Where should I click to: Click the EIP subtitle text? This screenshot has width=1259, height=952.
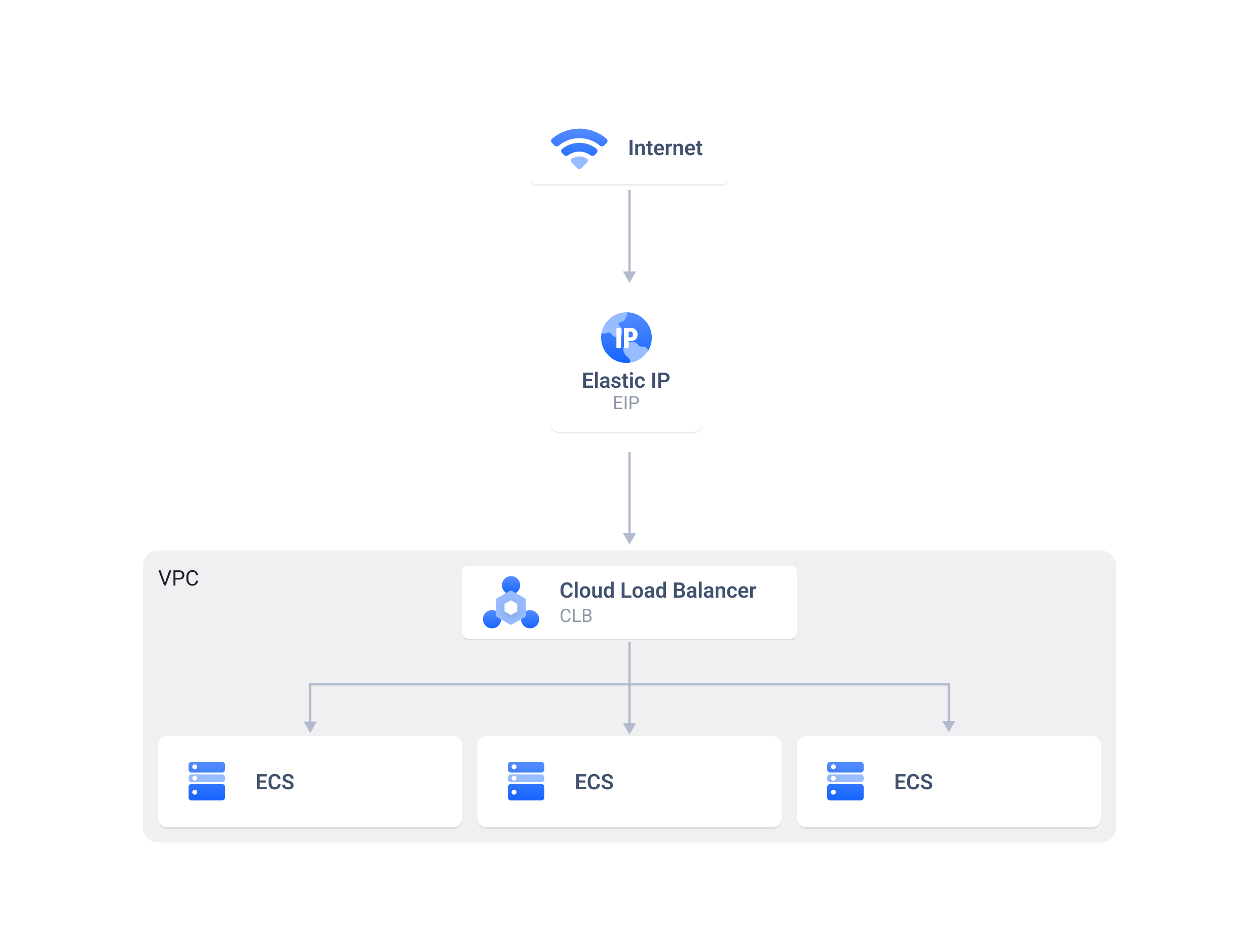(626, 402)
